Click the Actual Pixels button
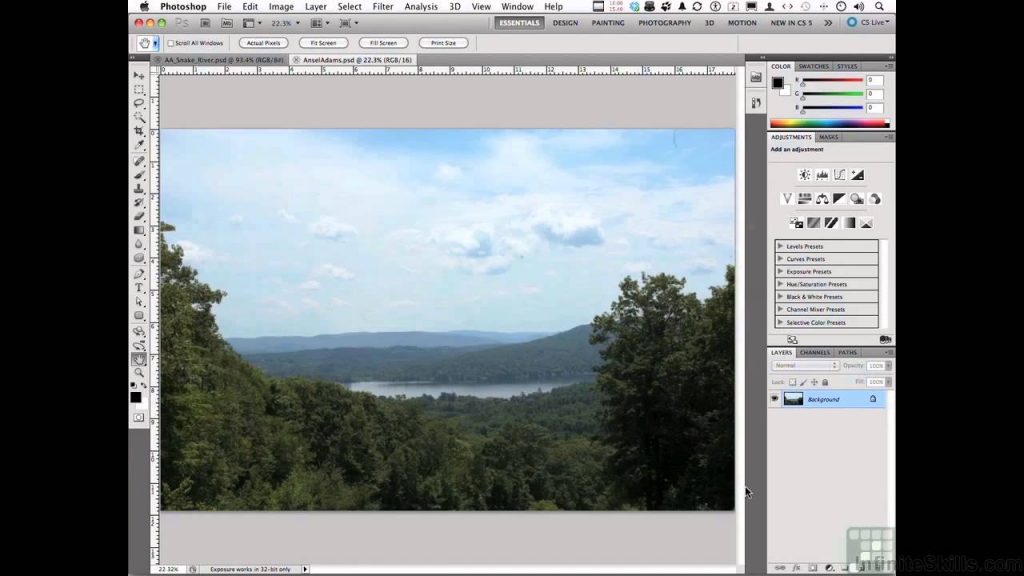The width and height of the screenshot is (1024, 576). pyautogui.click(x=264, y=43)
